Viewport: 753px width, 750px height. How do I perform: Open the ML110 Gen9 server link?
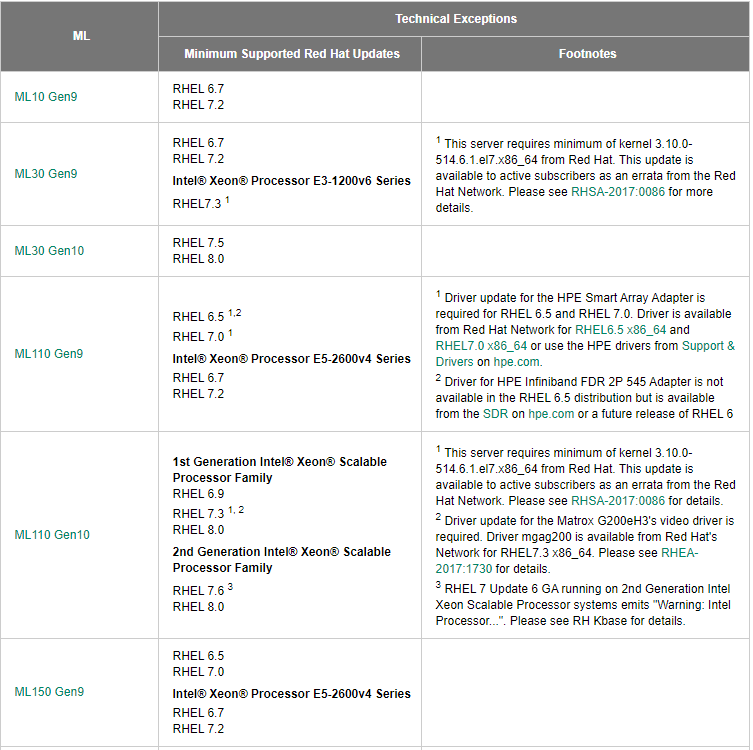click(x=49, y=353)
